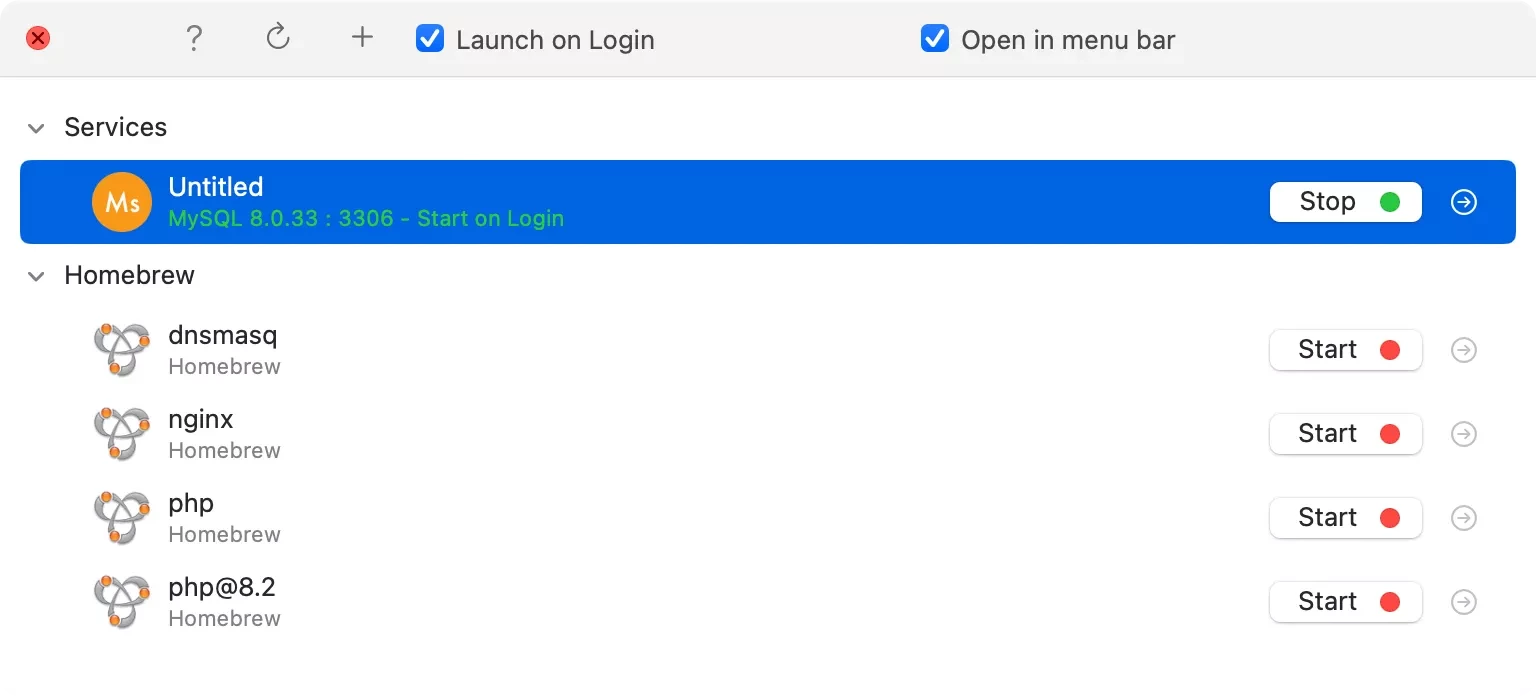The width and height of the screenshot is (1536, 696).
Task: Start the php service
Action: [x=1346, y=518]
